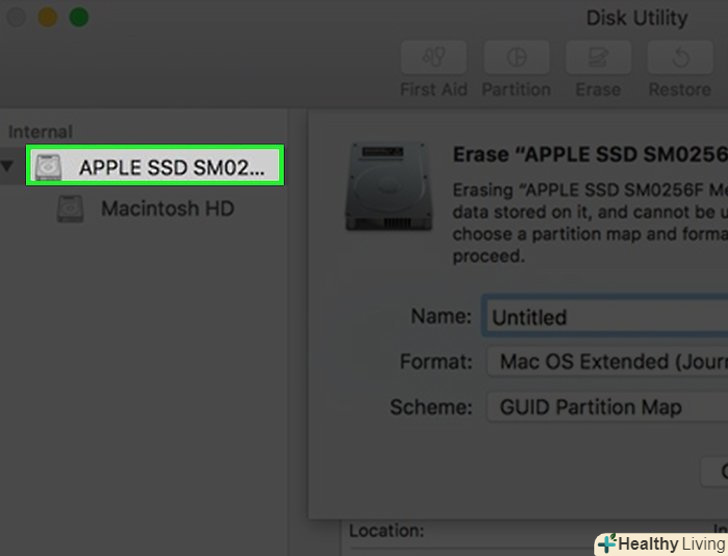The image size is (728, 556).
Task: Click the Restore toolbar icon
Action: tap(680, 58)
